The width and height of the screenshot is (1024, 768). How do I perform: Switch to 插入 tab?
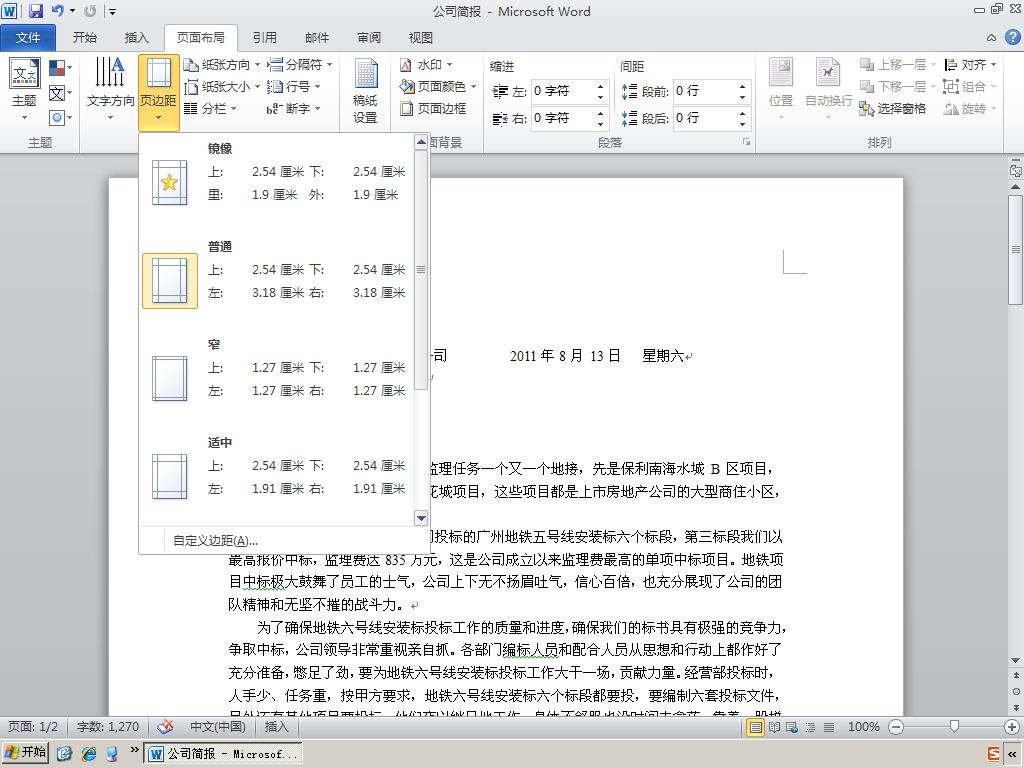tap(136, 38)
